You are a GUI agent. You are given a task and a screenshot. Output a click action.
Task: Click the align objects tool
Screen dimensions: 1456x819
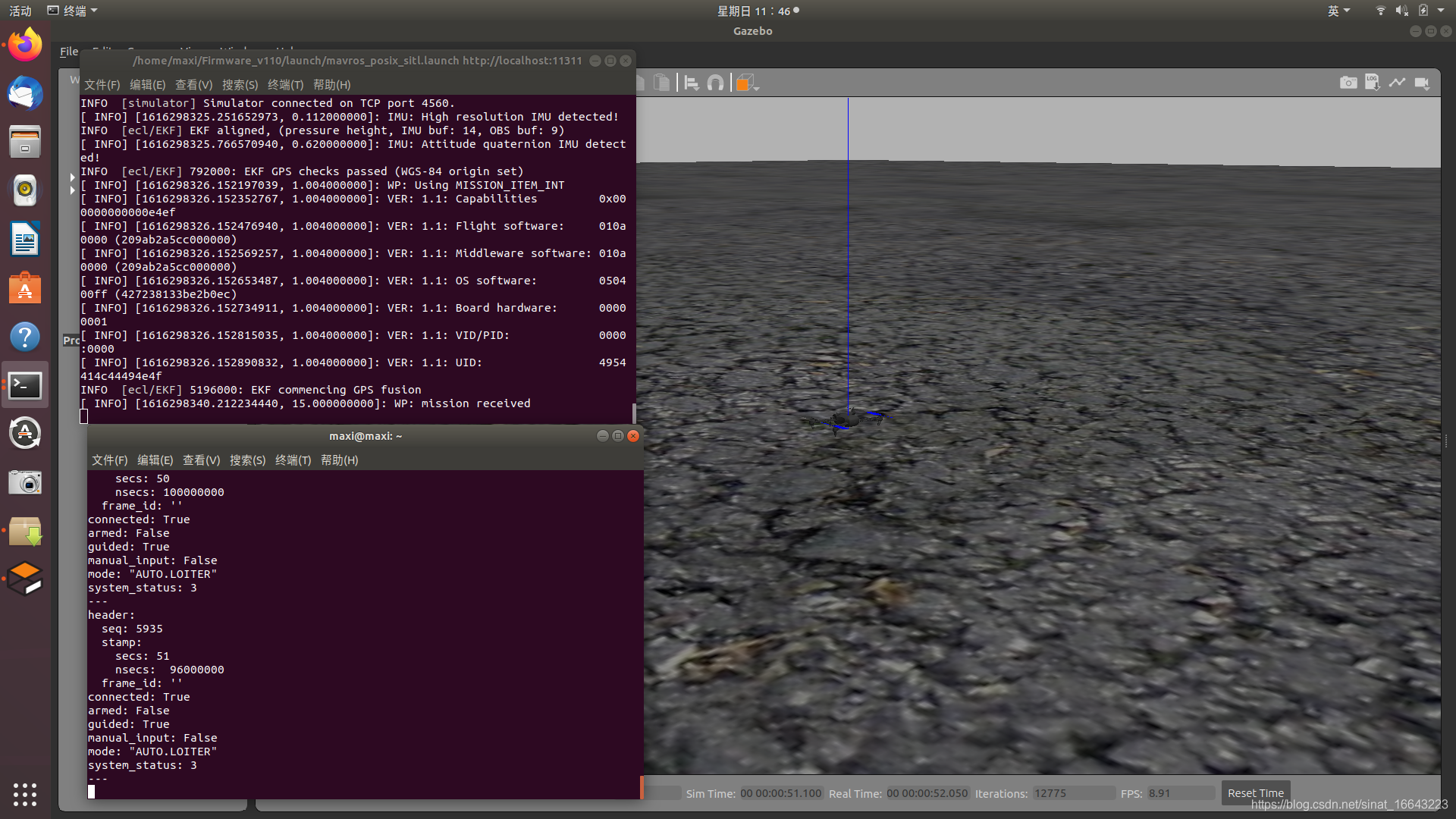coord(691,83)
